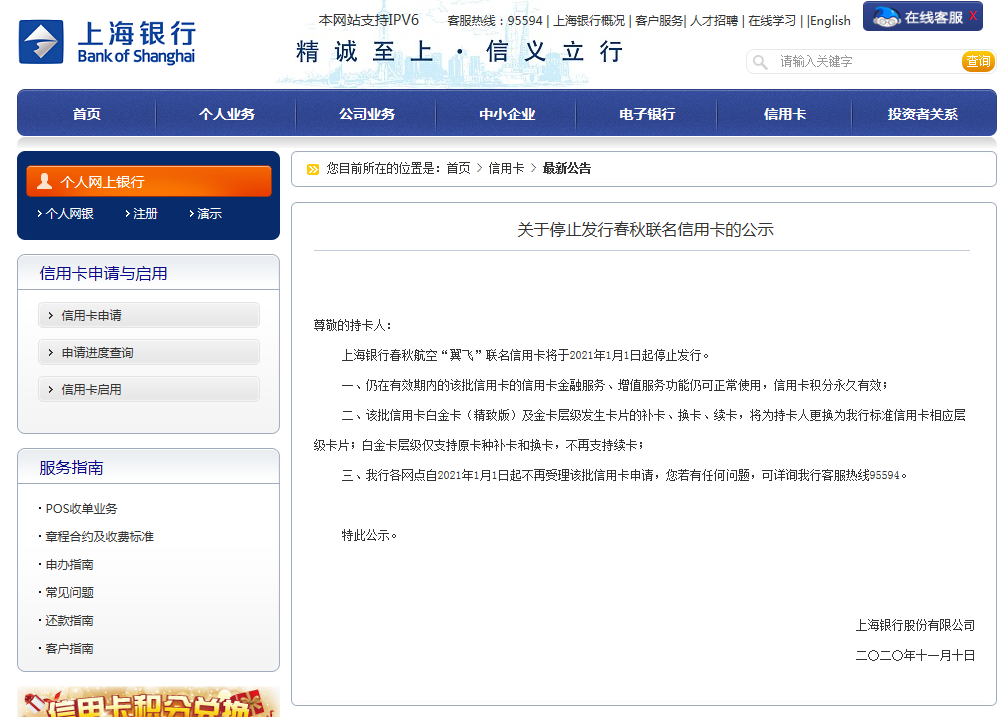Open the 注册 registration link
This screenshot has width=1008, height=717.
[x=145, y=213]
